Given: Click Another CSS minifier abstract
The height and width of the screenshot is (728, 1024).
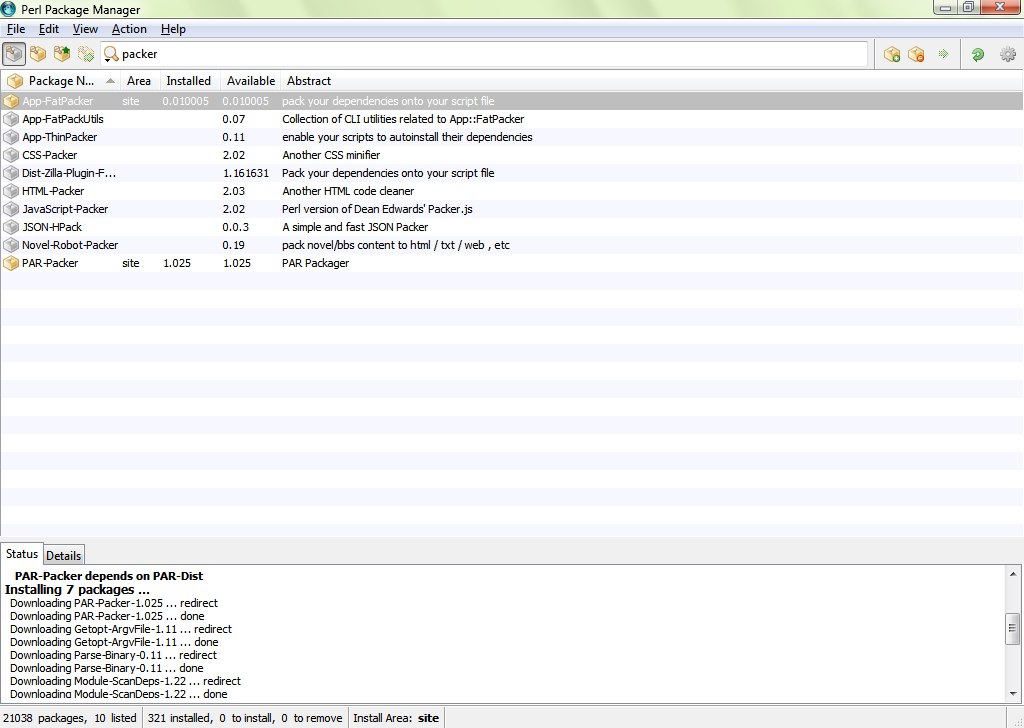Looking at the screenshot, I should pos(331,155).
